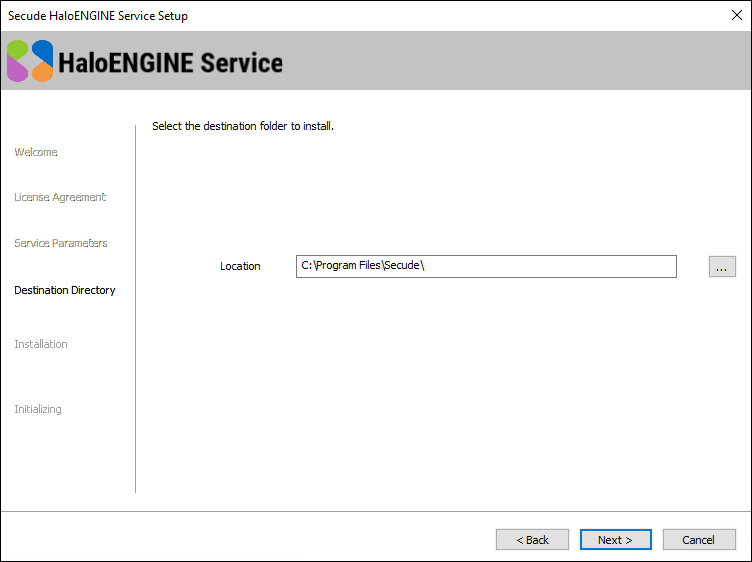Click the green shape in the HaloENGINE logo
The image size is (752, 562).
pyautogui.click(x=18, y=49)
